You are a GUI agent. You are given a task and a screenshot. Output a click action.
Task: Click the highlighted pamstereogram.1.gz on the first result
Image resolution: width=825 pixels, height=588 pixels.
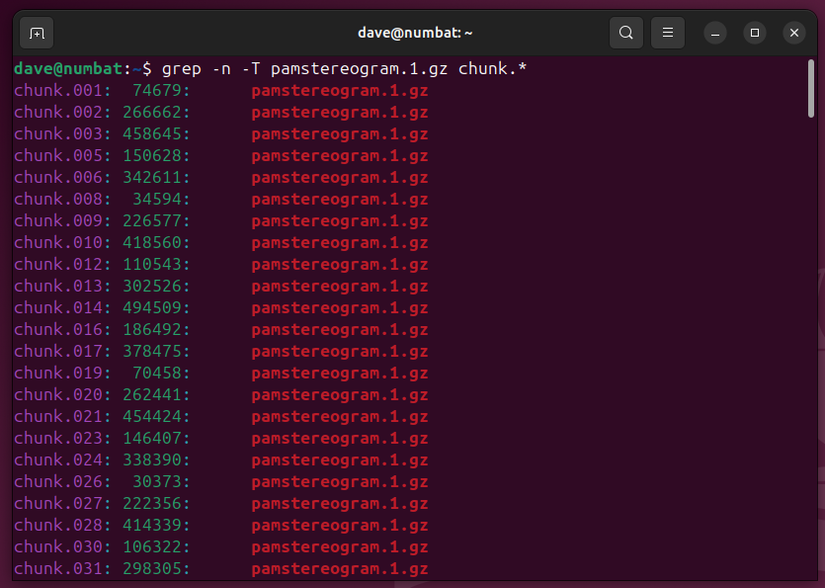pos(339,90)
